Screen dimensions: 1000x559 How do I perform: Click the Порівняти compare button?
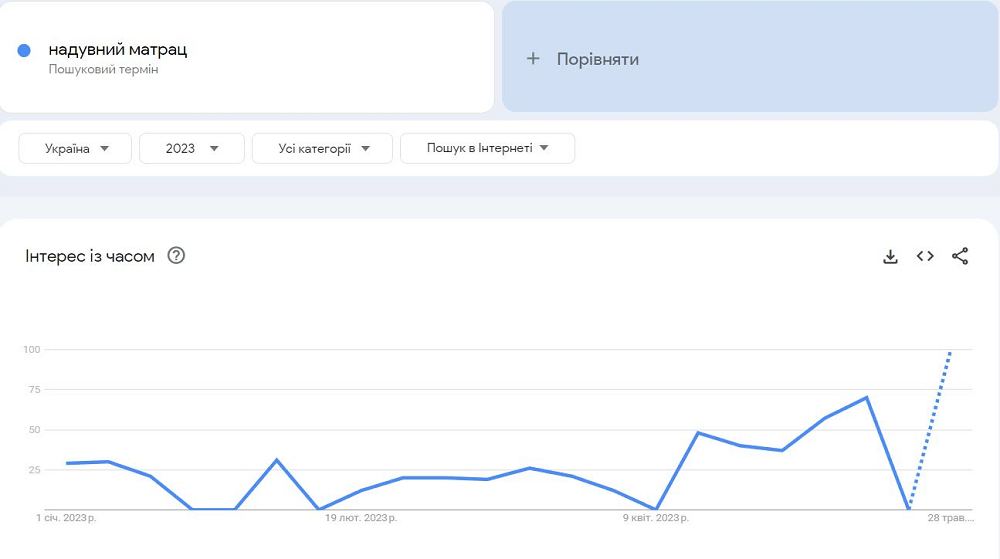tap(598, 59)
